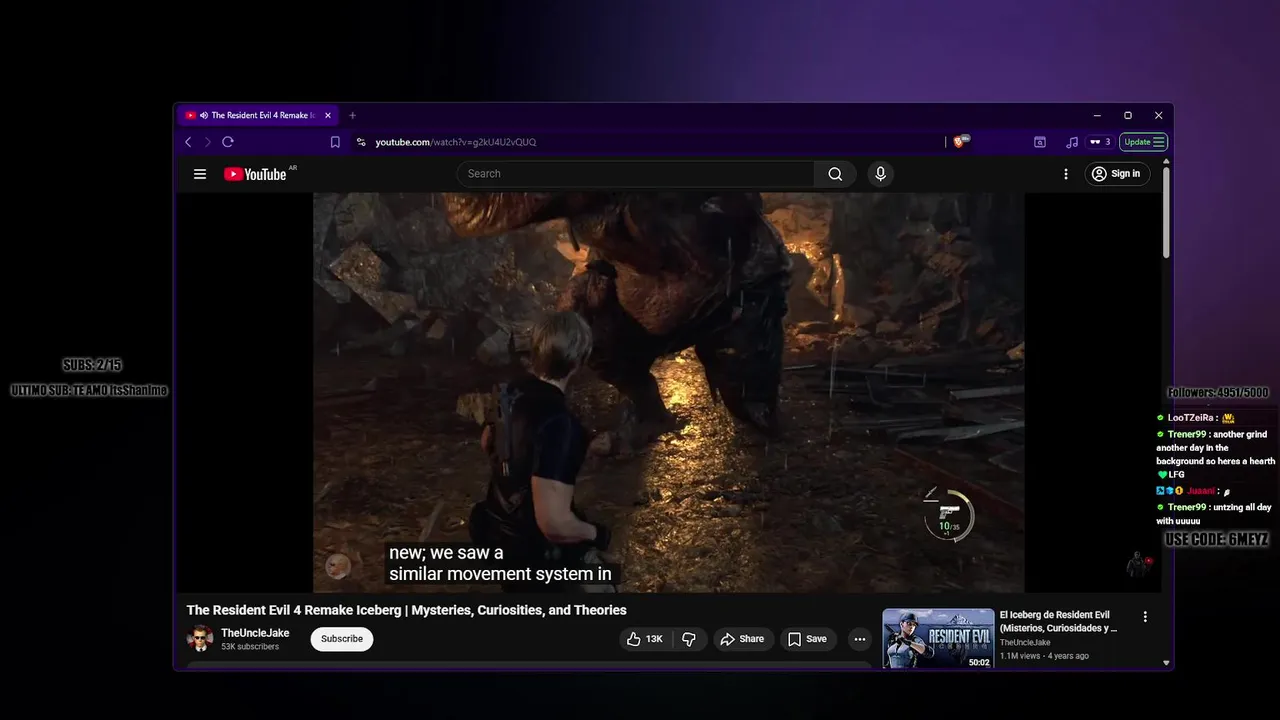Click the VPN glasses button showing 3

click(1100, 142)
